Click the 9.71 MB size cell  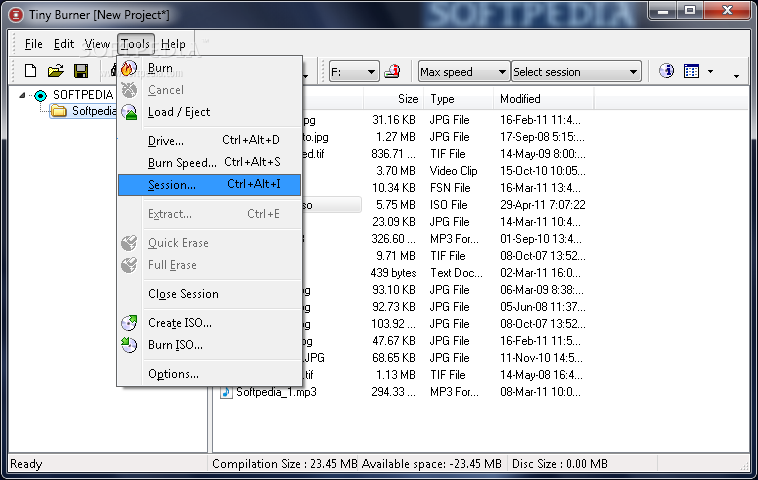tap(395, 256)
